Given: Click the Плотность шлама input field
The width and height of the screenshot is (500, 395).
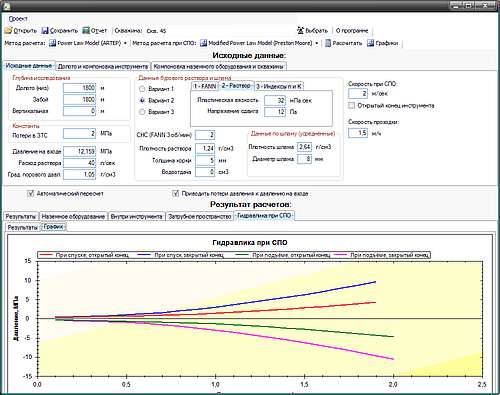Looking at the screenshot, I should [304, 147].
